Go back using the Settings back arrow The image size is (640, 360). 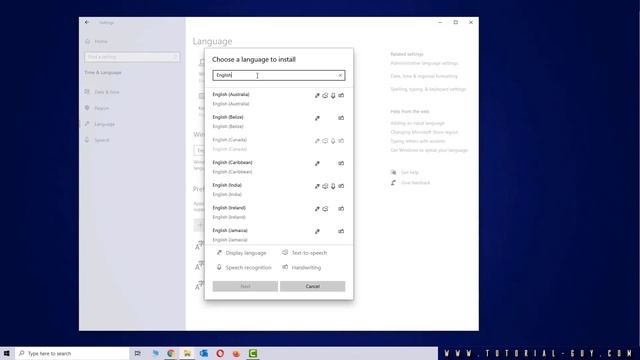pos(87,22)
